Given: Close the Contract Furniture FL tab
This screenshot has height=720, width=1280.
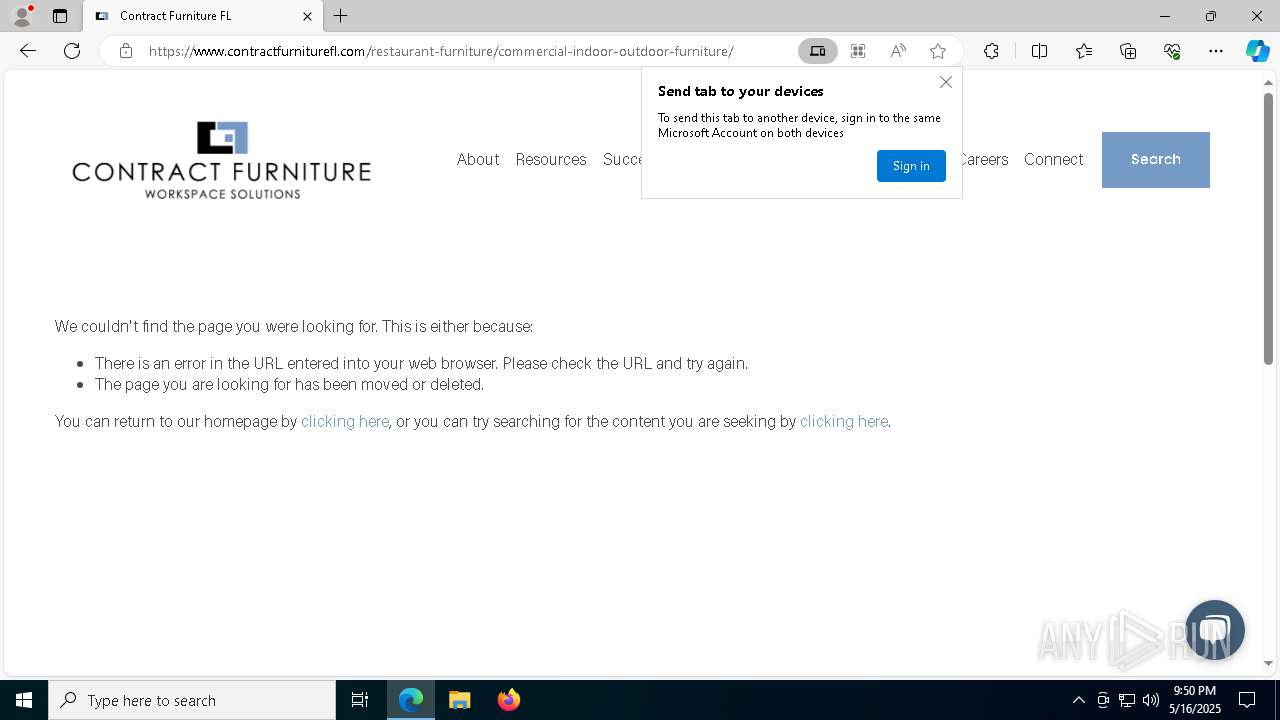Looking at the screenshot, I should tap(307, 16).
